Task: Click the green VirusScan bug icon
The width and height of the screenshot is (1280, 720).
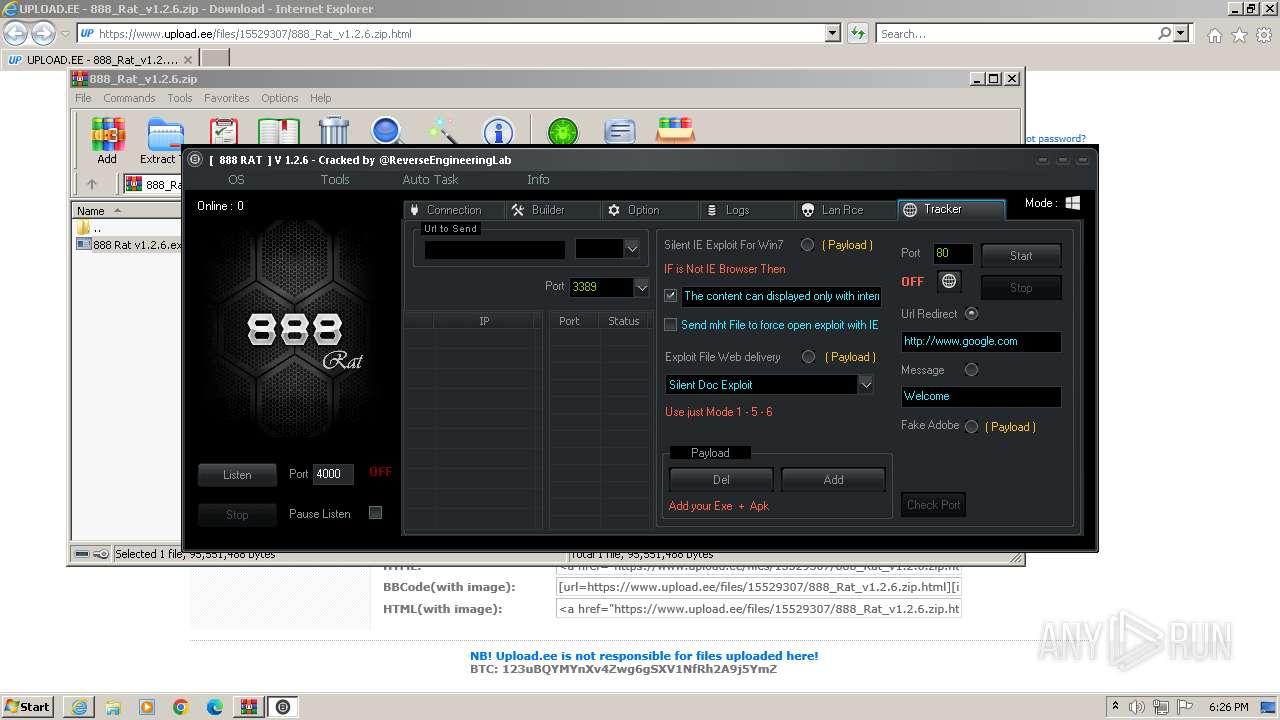Action: click(x=563, y=132)
